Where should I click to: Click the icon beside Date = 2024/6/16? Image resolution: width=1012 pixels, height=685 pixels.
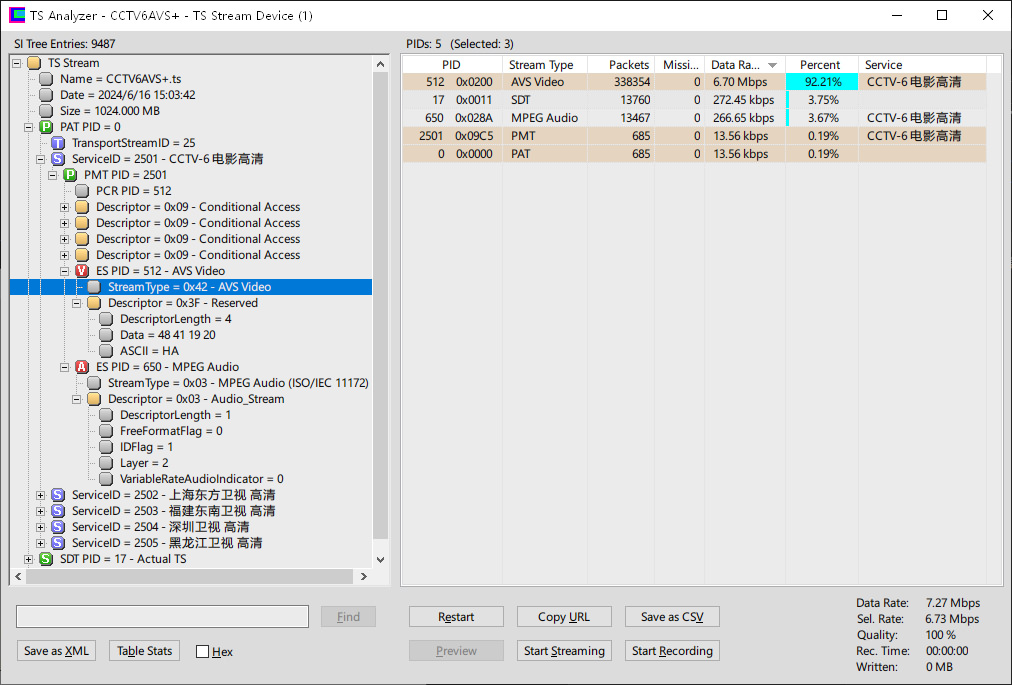pyautogui.click(x=46, y=95)
